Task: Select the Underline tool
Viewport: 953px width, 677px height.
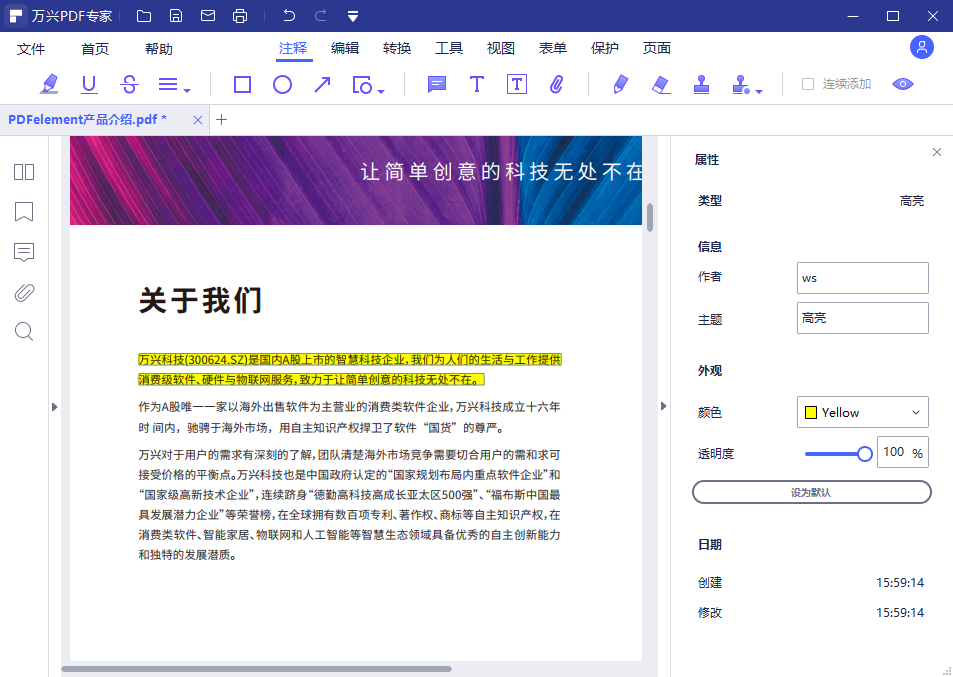Action: point(89,84)
